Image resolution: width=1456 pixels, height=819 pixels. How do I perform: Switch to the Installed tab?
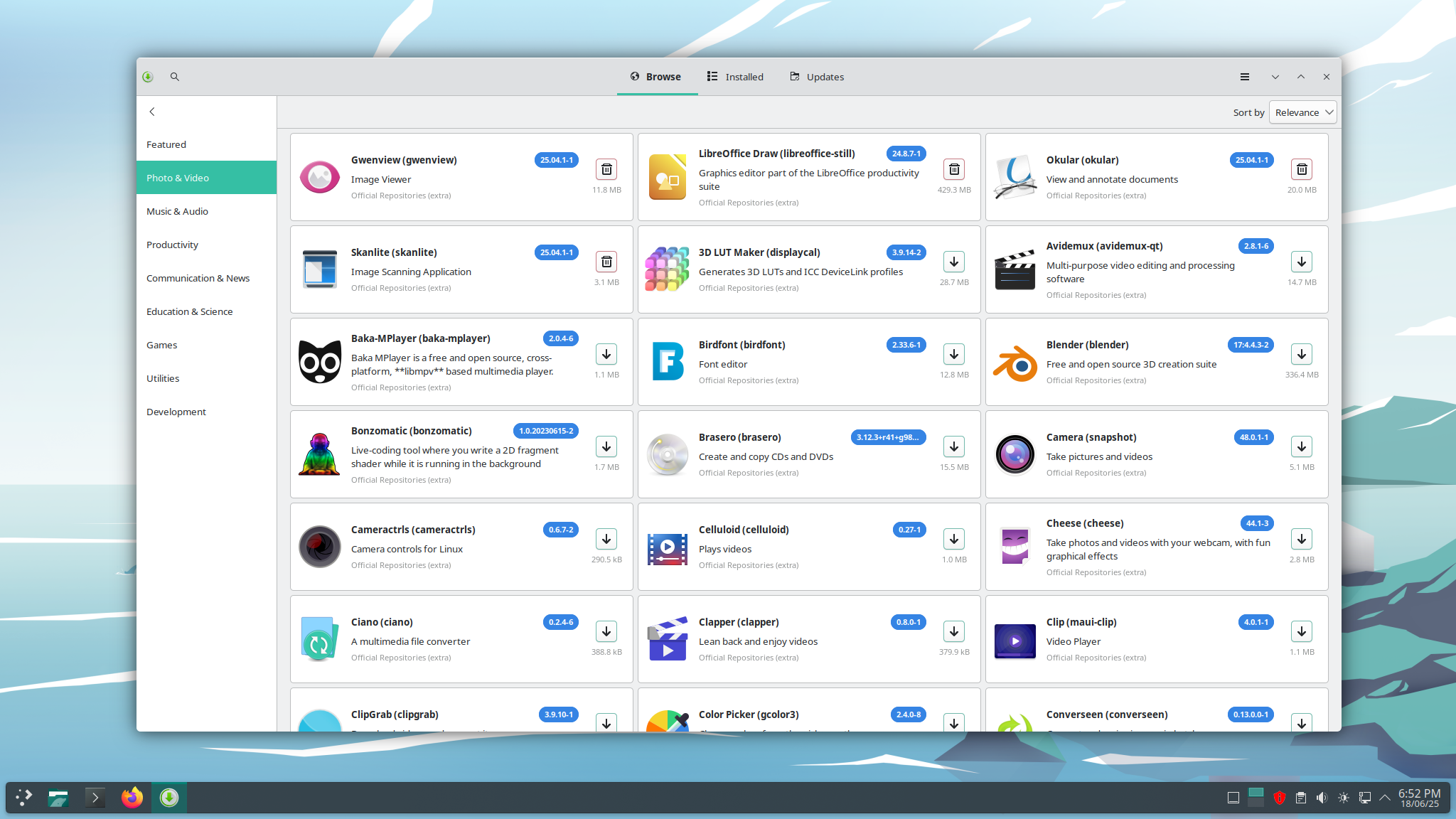[735, 77]
